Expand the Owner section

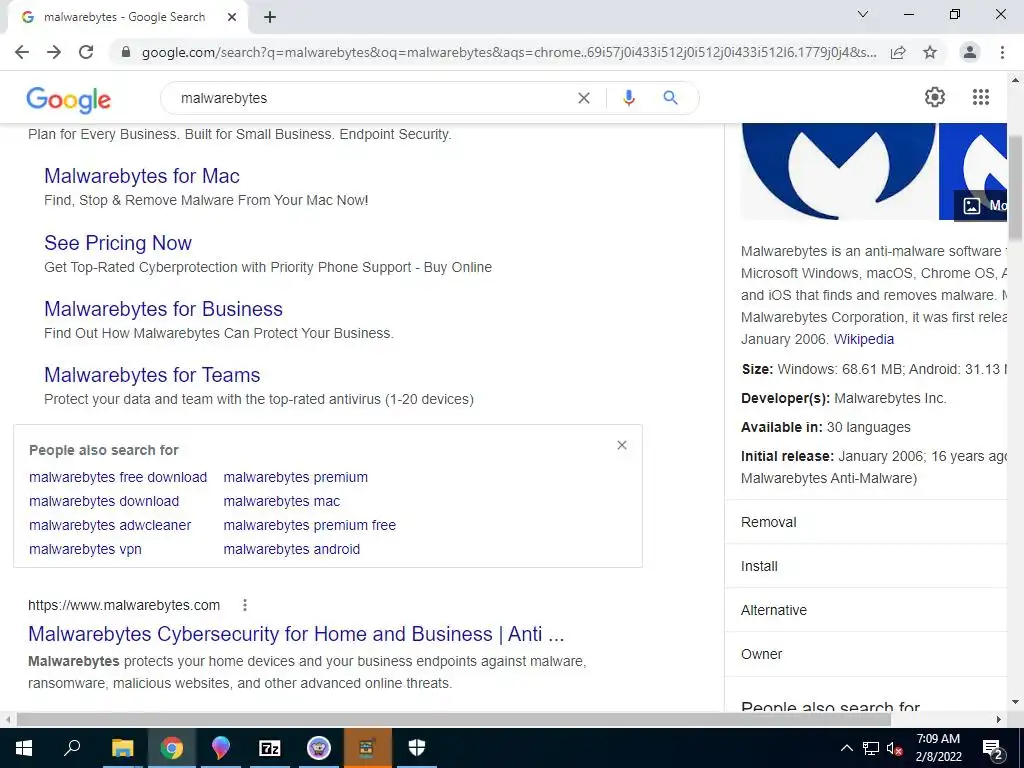coord(866,654)
